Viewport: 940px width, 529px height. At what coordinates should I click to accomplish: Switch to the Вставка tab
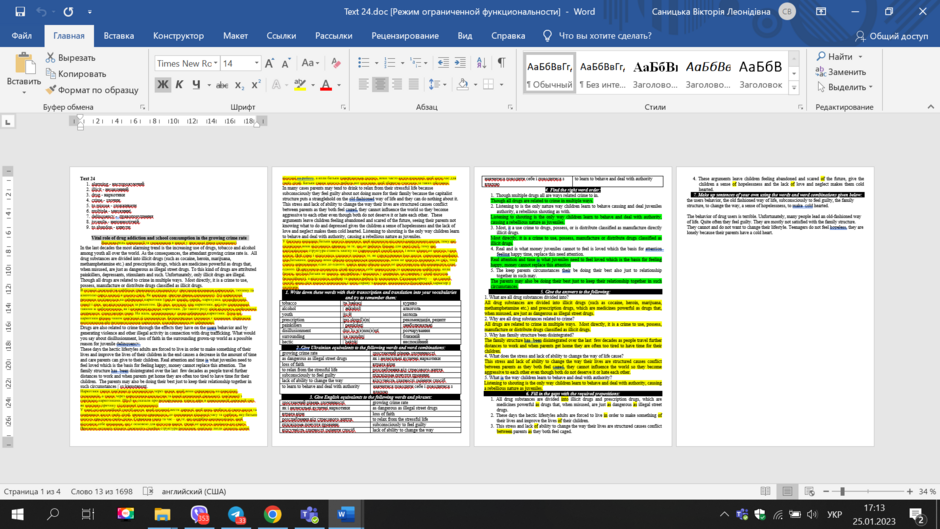pos(119,36)
